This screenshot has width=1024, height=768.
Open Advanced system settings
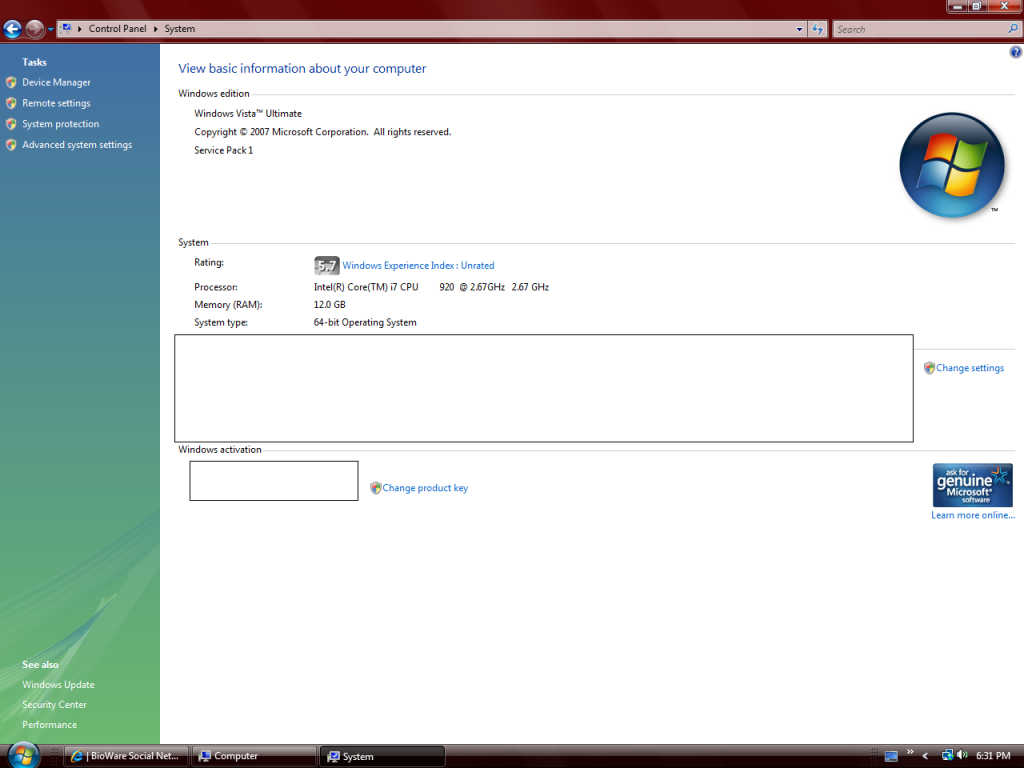pos(76,145)
